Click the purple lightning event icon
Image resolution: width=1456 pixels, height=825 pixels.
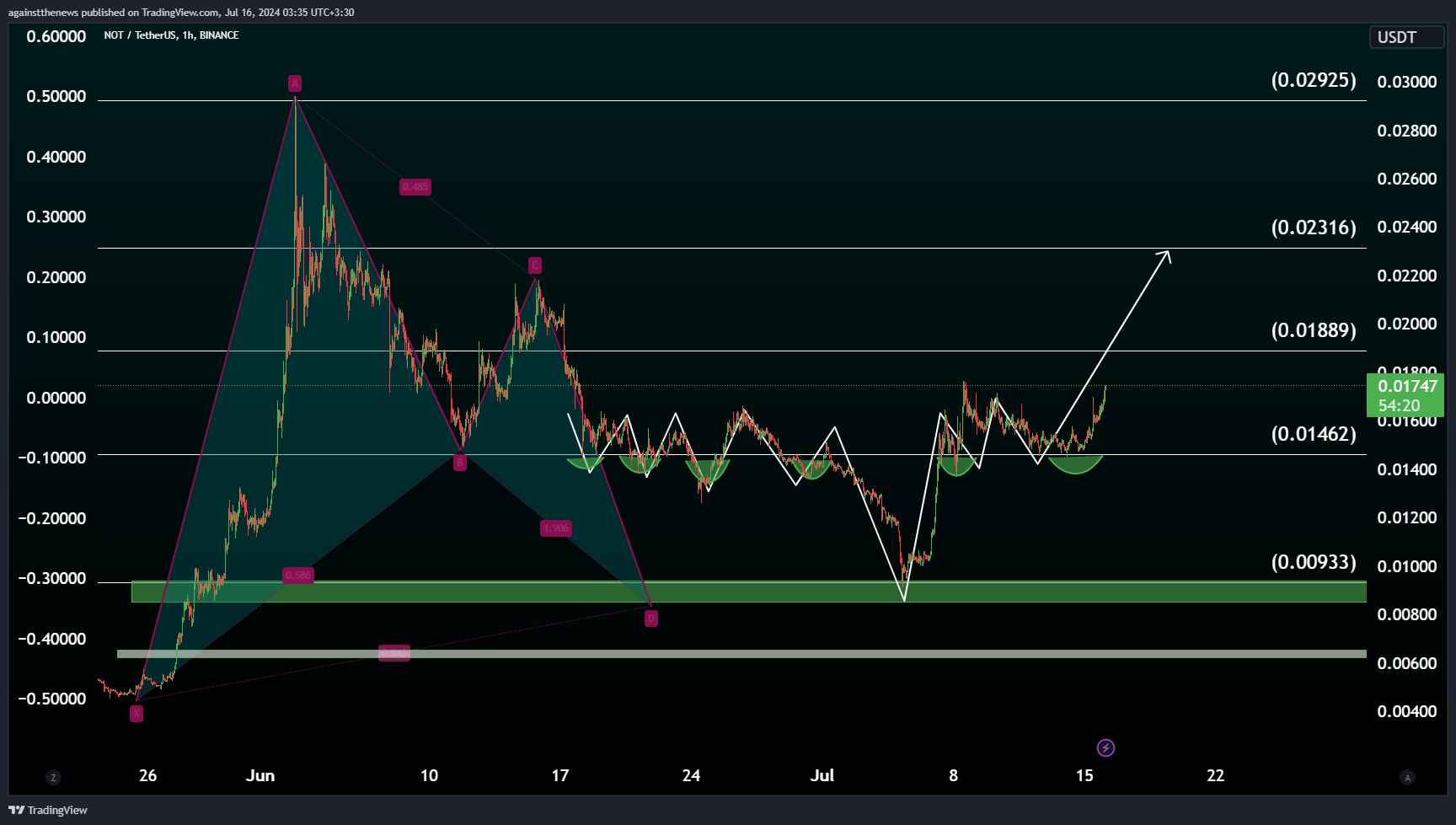[1105, 747]
